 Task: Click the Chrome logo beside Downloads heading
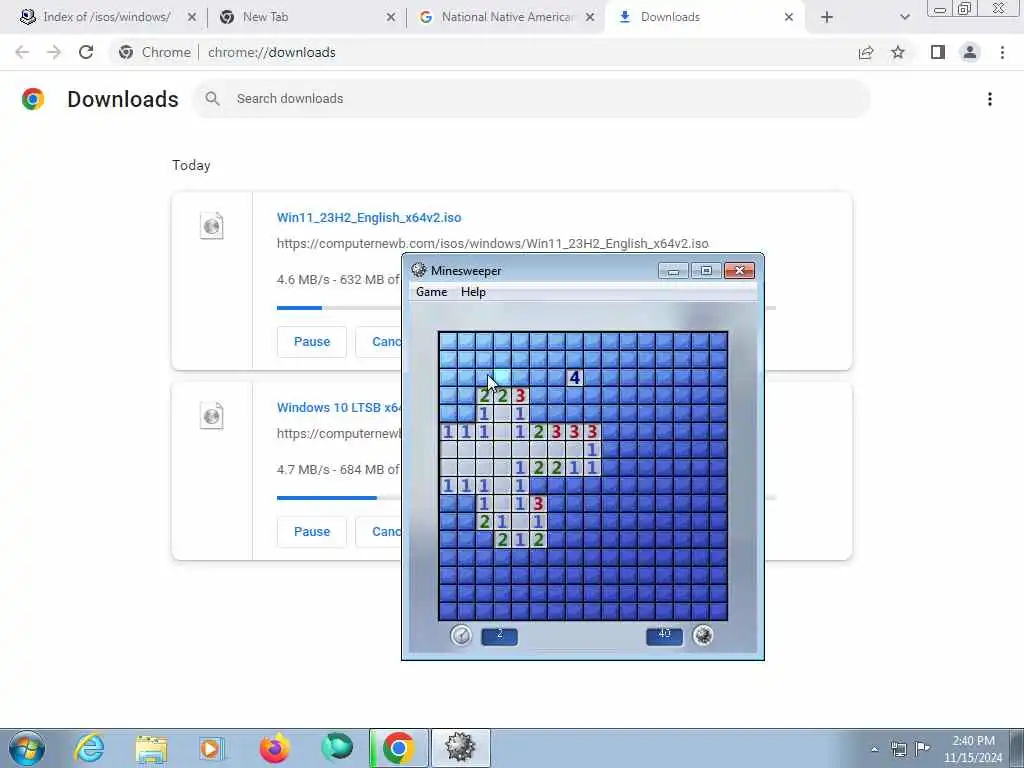[33, 99]
